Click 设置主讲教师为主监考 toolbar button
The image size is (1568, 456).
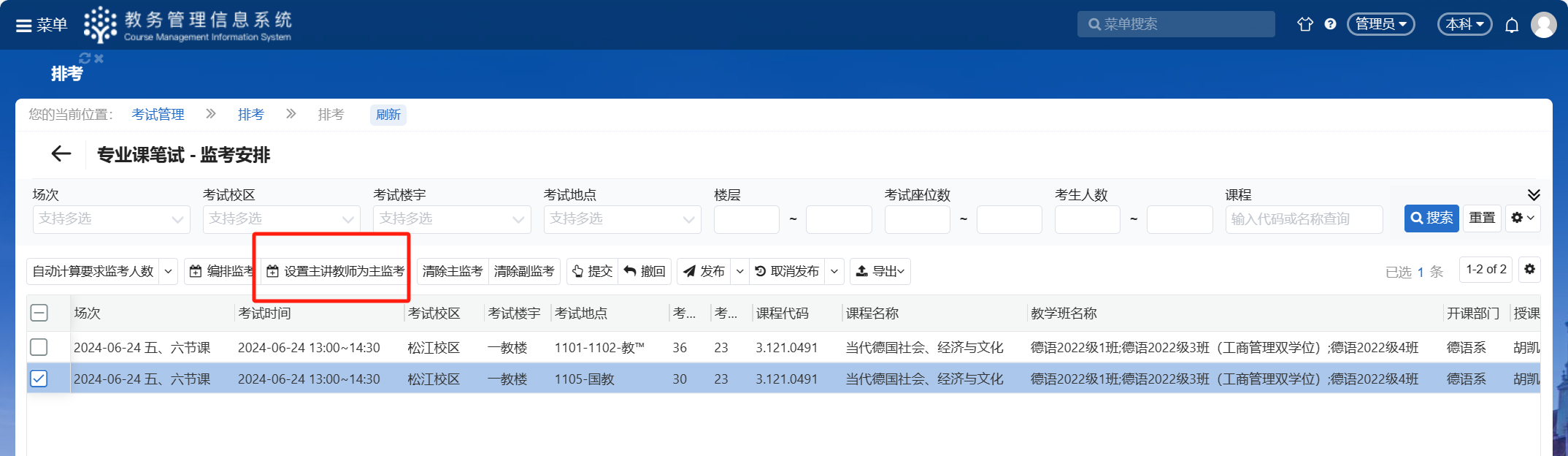(x=336, y=271)
